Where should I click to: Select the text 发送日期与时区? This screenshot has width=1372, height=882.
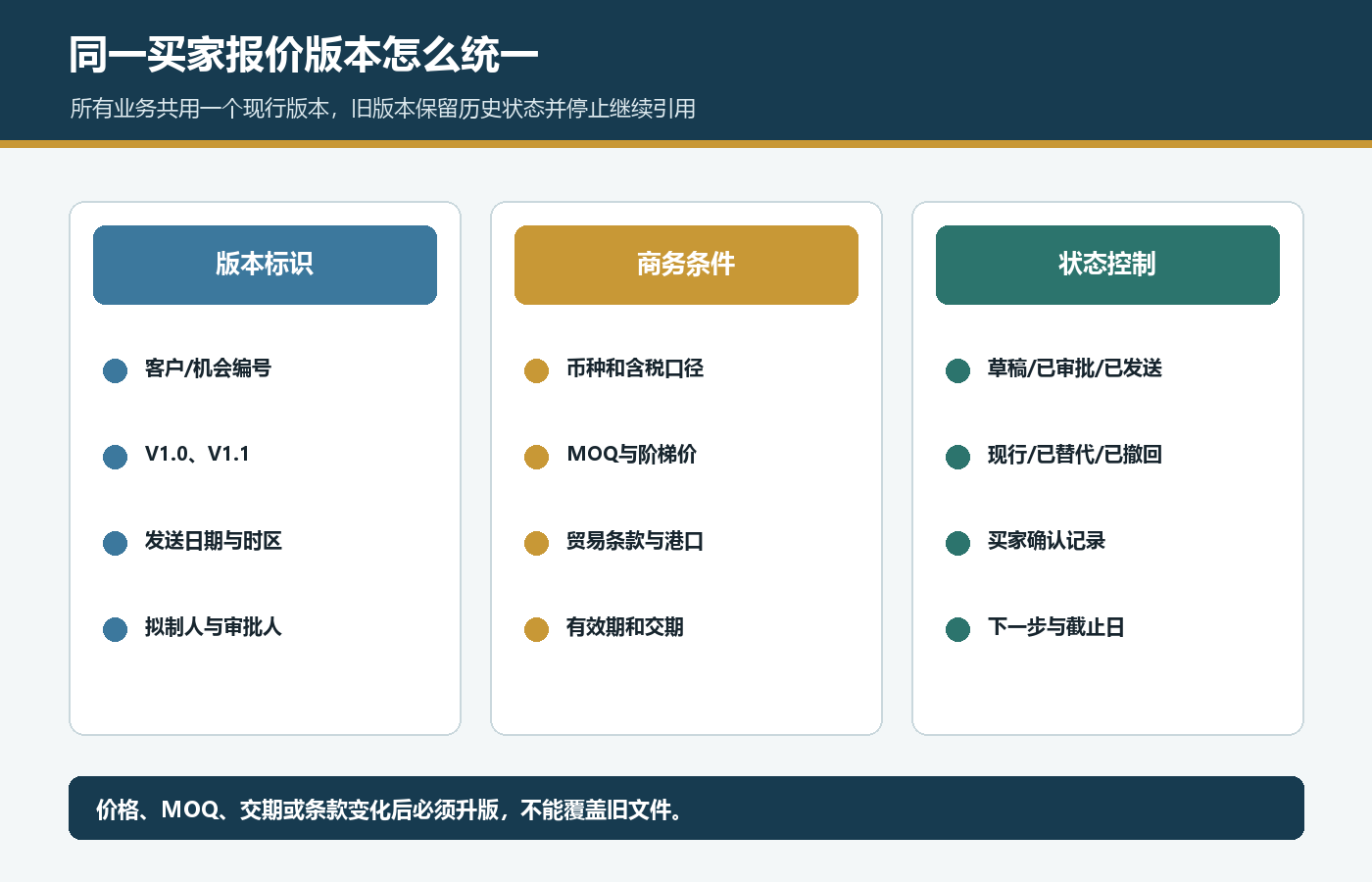[x=213, y=541]
